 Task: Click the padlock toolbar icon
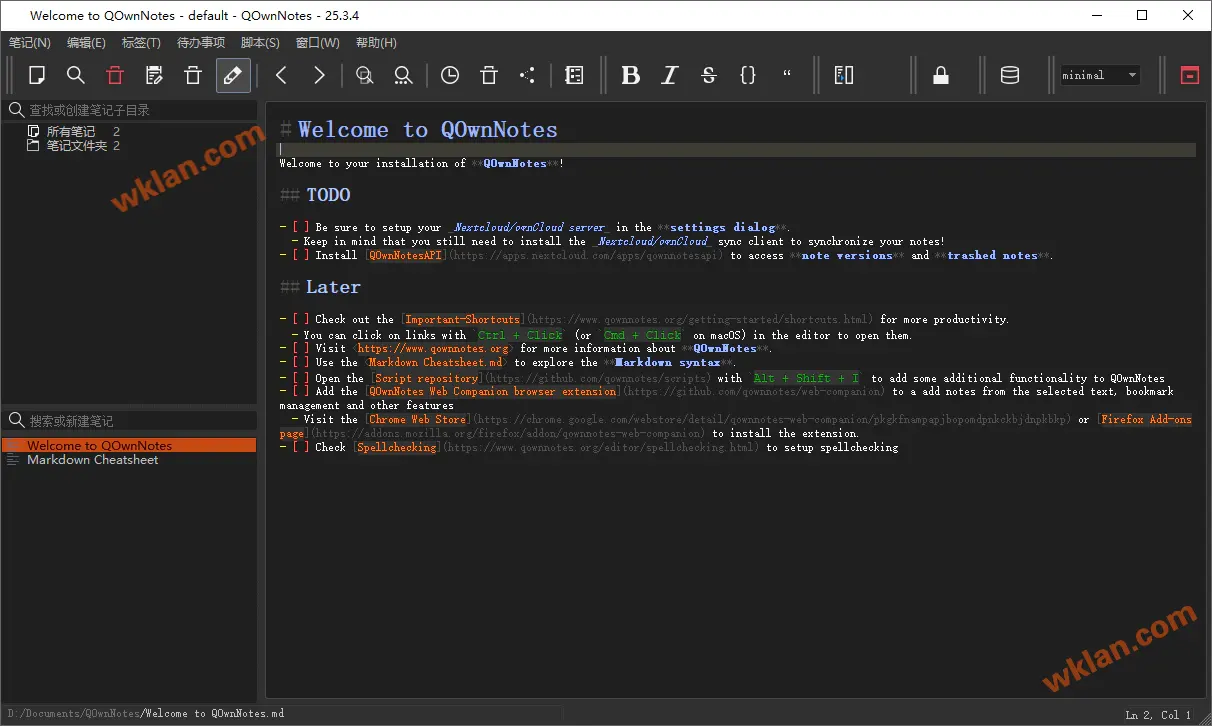940,75
